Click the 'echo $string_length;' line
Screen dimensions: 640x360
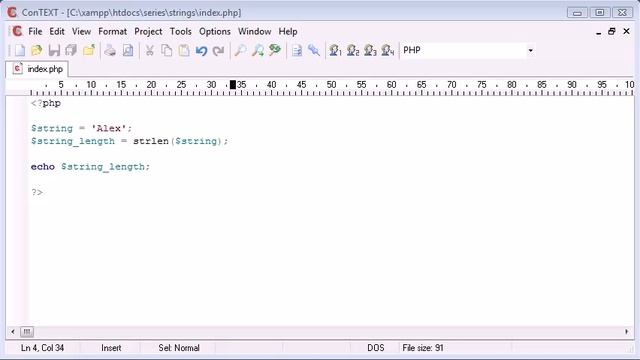(x=91, y=167)
